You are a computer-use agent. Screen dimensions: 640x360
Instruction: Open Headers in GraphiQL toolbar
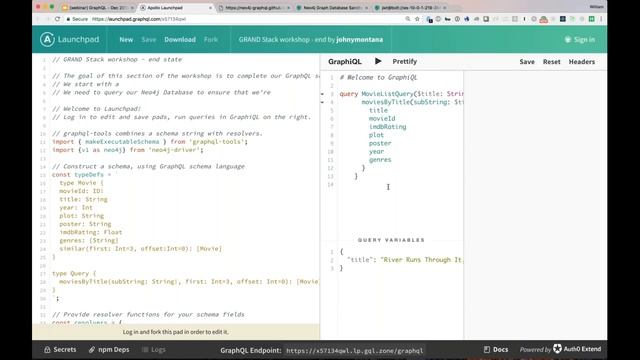tap(582, 62)
